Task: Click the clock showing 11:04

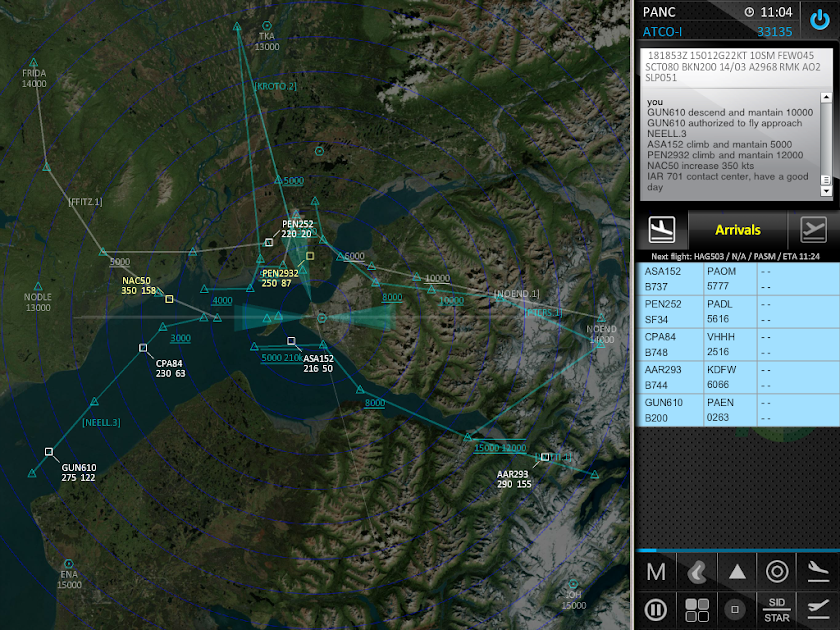Action: point(768,12)
